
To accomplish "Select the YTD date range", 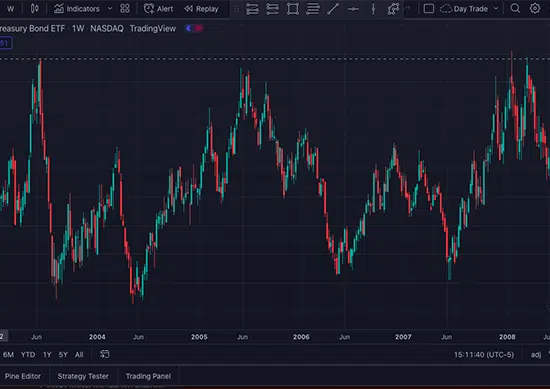I will (28, 355).
